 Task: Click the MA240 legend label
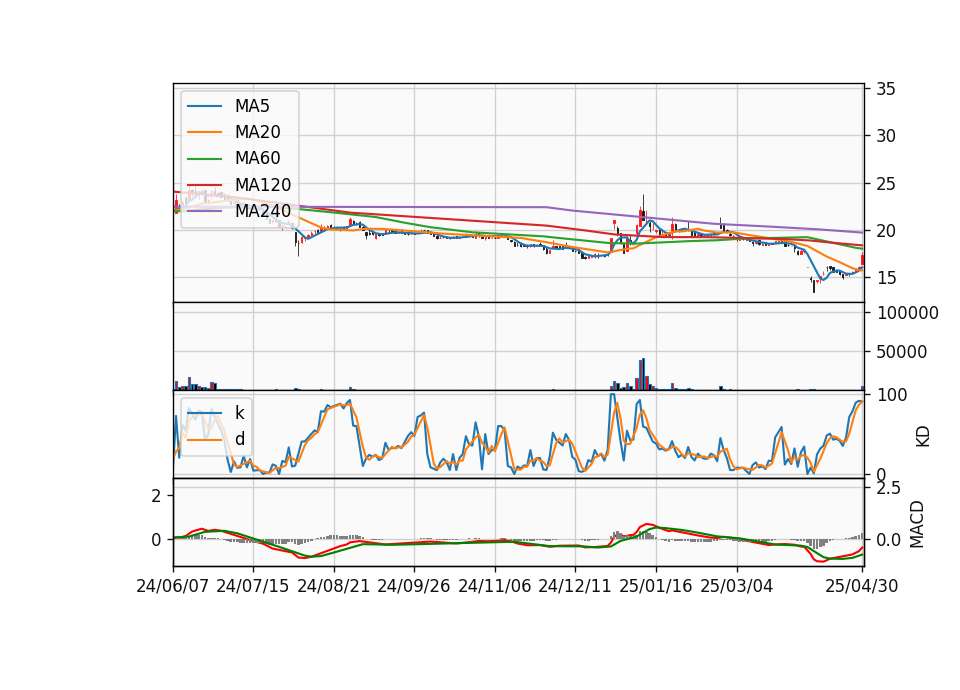(x=263, y=211)
